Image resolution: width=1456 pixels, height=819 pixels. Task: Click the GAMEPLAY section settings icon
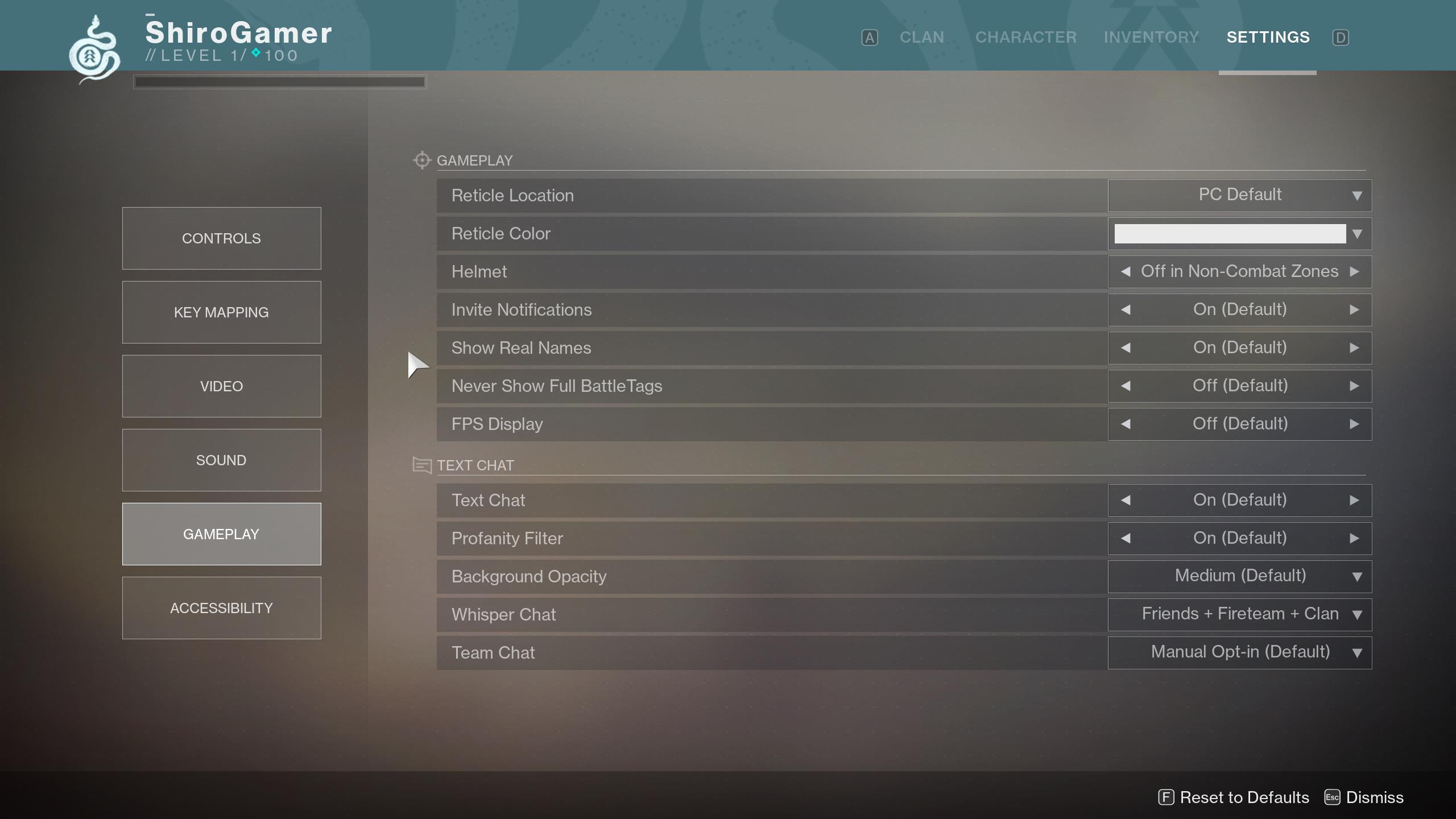click(x=421, y=160)
